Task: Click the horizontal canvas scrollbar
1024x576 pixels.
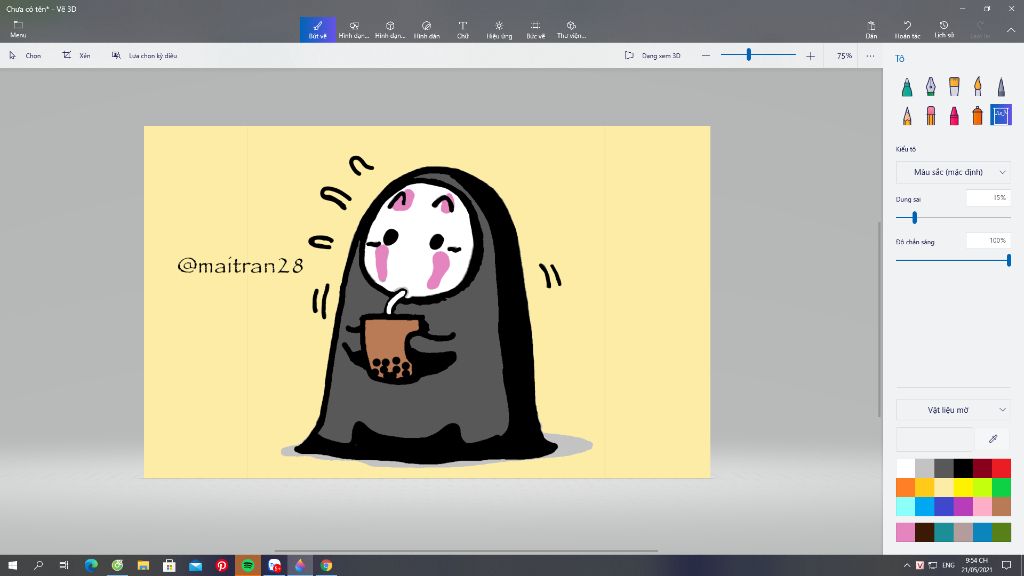Action: click(x=466, y=551)
